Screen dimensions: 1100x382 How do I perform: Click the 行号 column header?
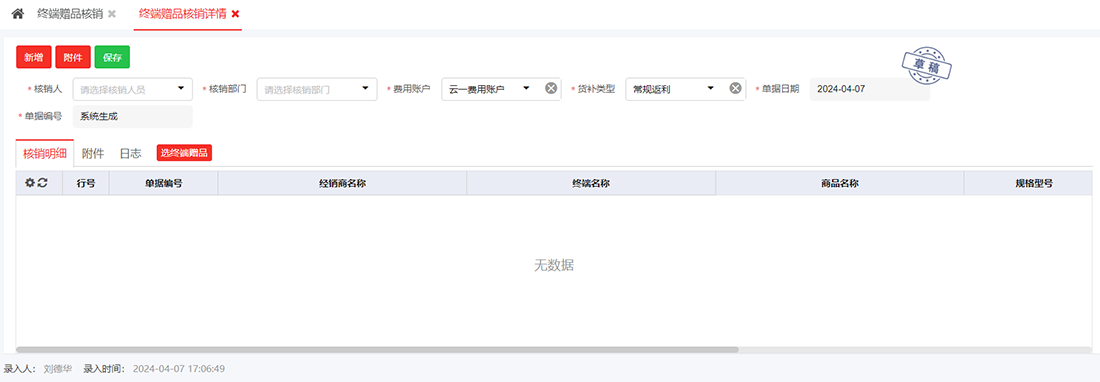[86, 183]
